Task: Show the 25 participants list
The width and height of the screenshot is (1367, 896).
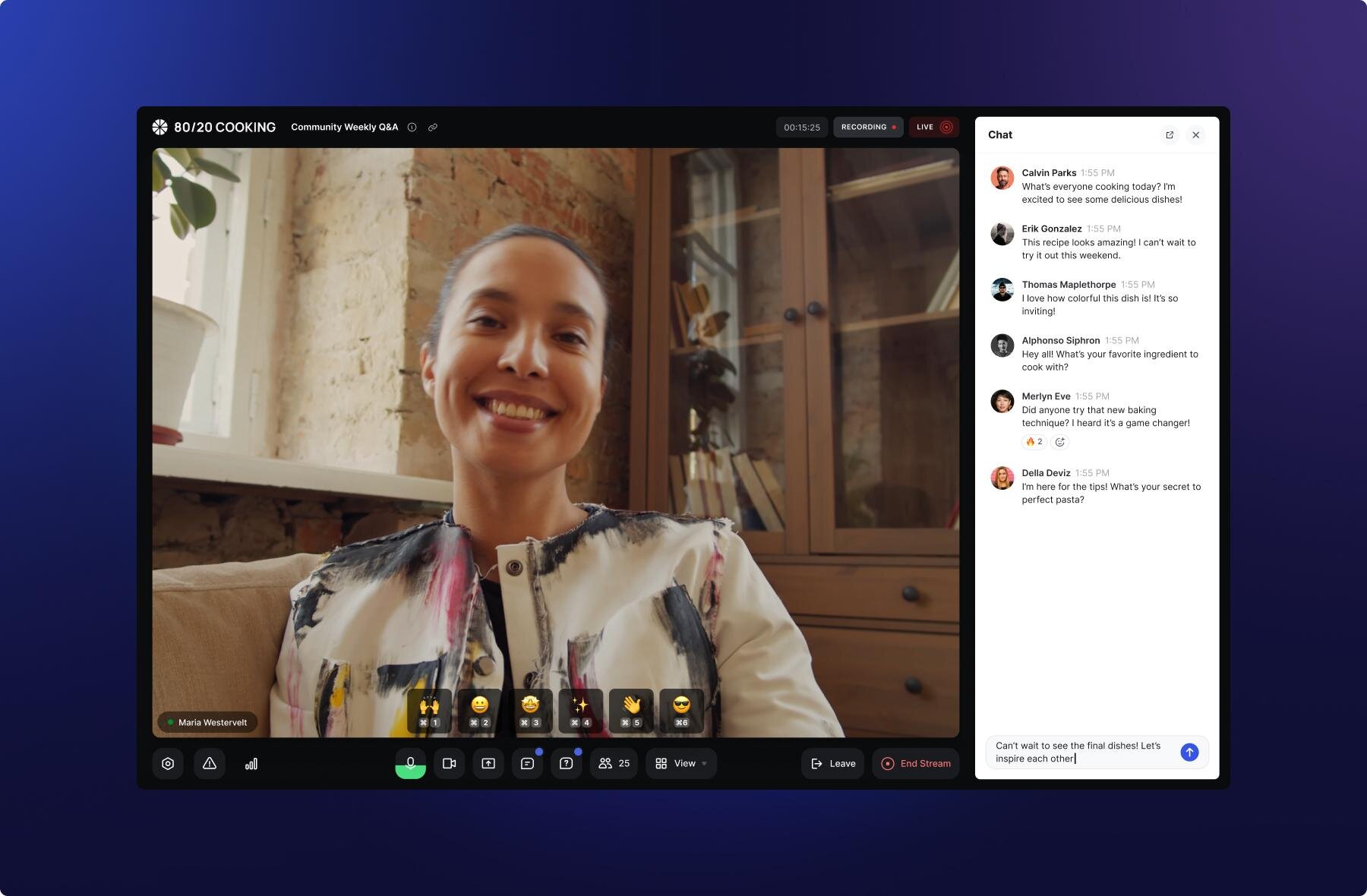Action: [x=614, y=763]
